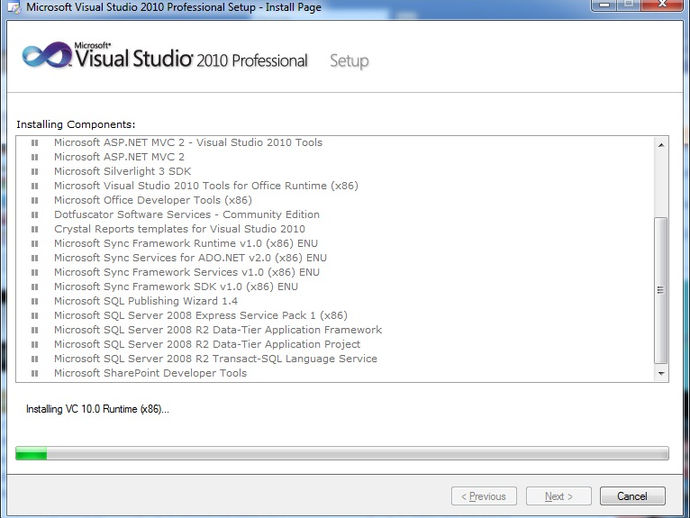Click pending icon beside Transact-SQL Language Service
This screenshot has width=690, height=518.
(35, 359)
